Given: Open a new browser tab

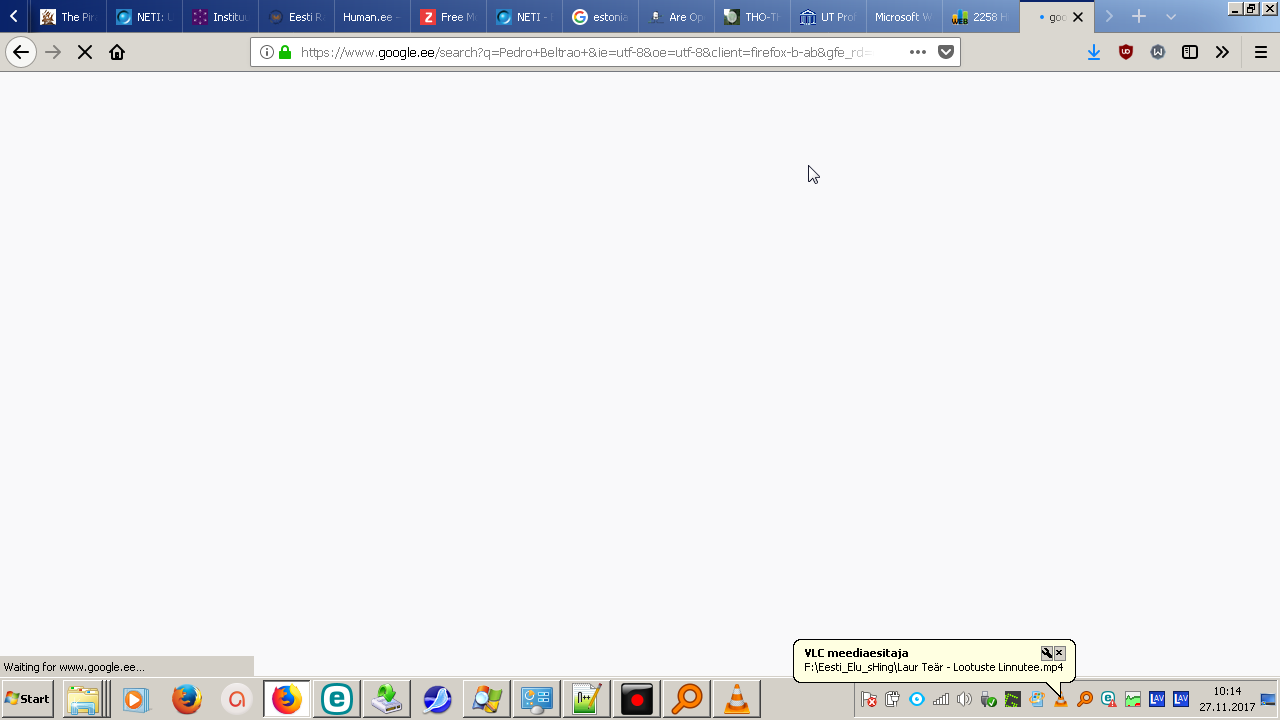Looking at the screenshot, I should pos(1139,17).
